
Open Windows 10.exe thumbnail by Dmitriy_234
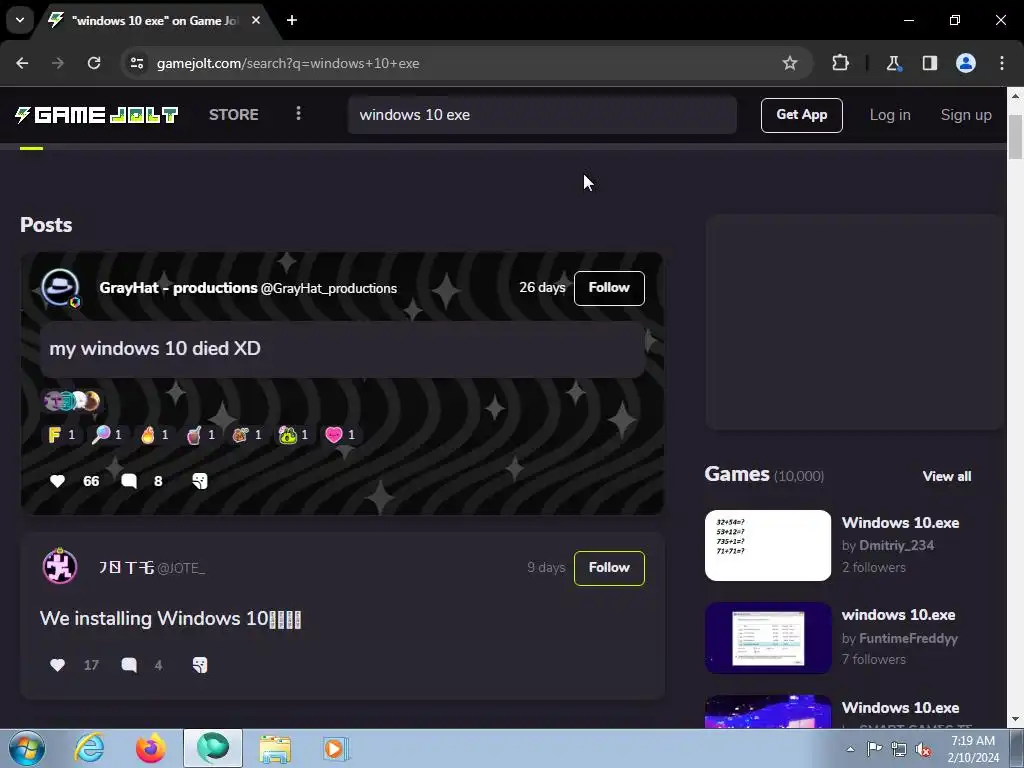pos(767,545)
